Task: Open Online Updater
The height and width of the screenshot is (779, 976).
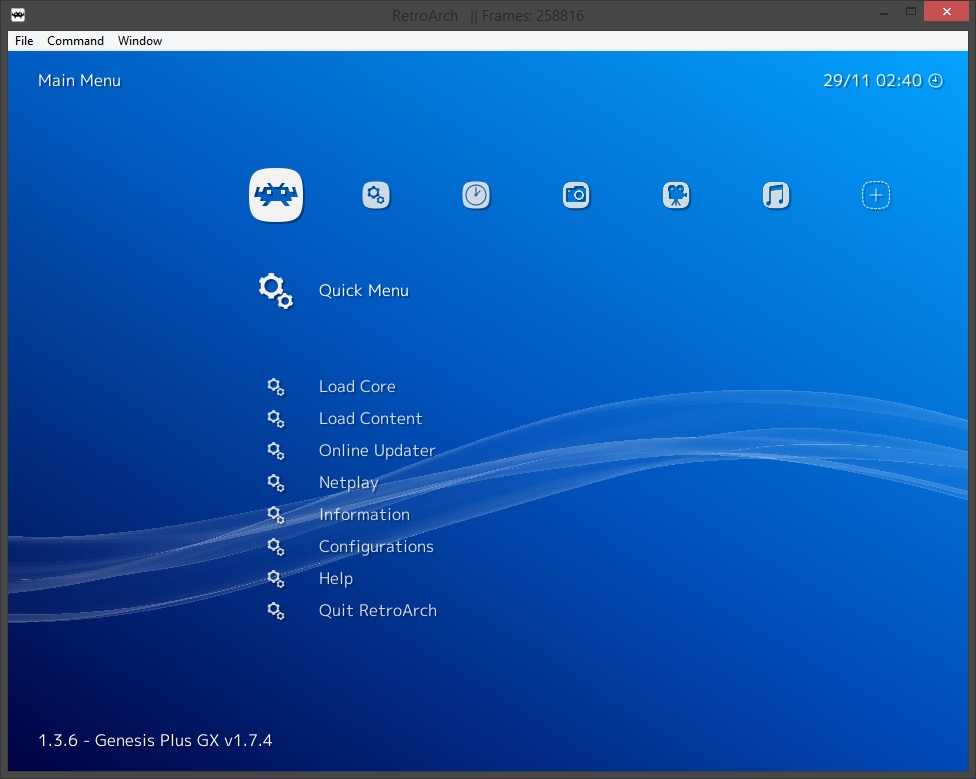Action: (x=377, y=450)
